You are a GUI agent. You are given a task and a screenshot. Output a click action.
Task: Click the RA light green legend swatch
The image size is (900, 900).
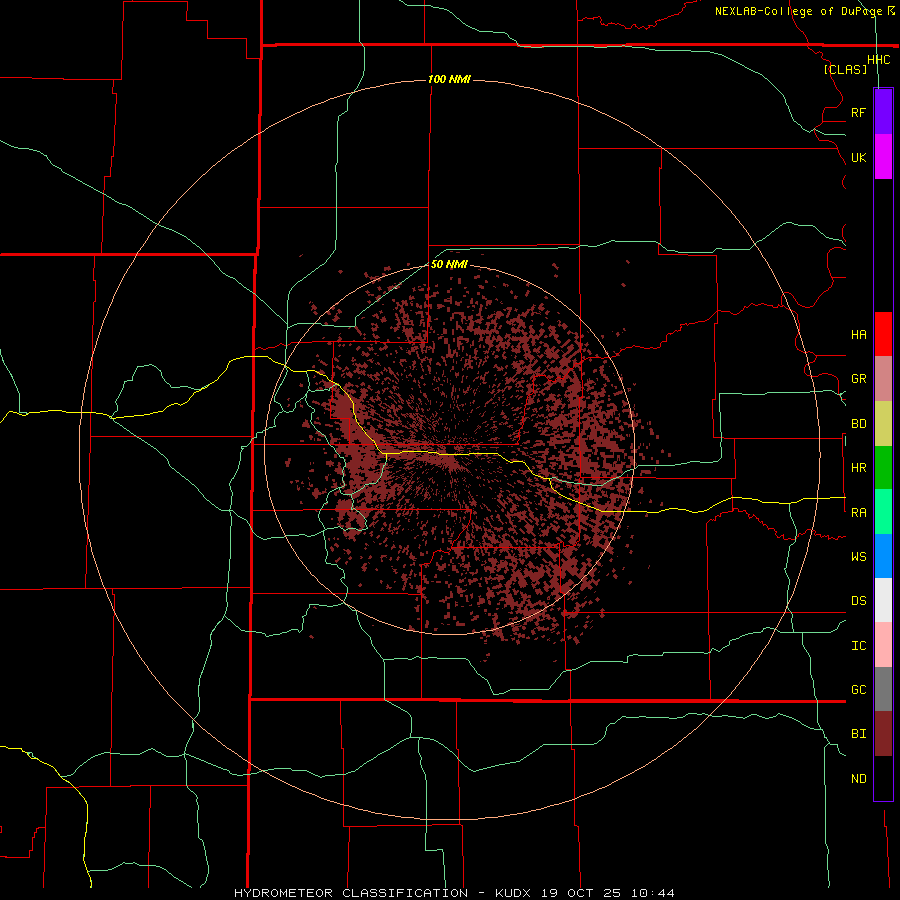(x=883, y=512)
